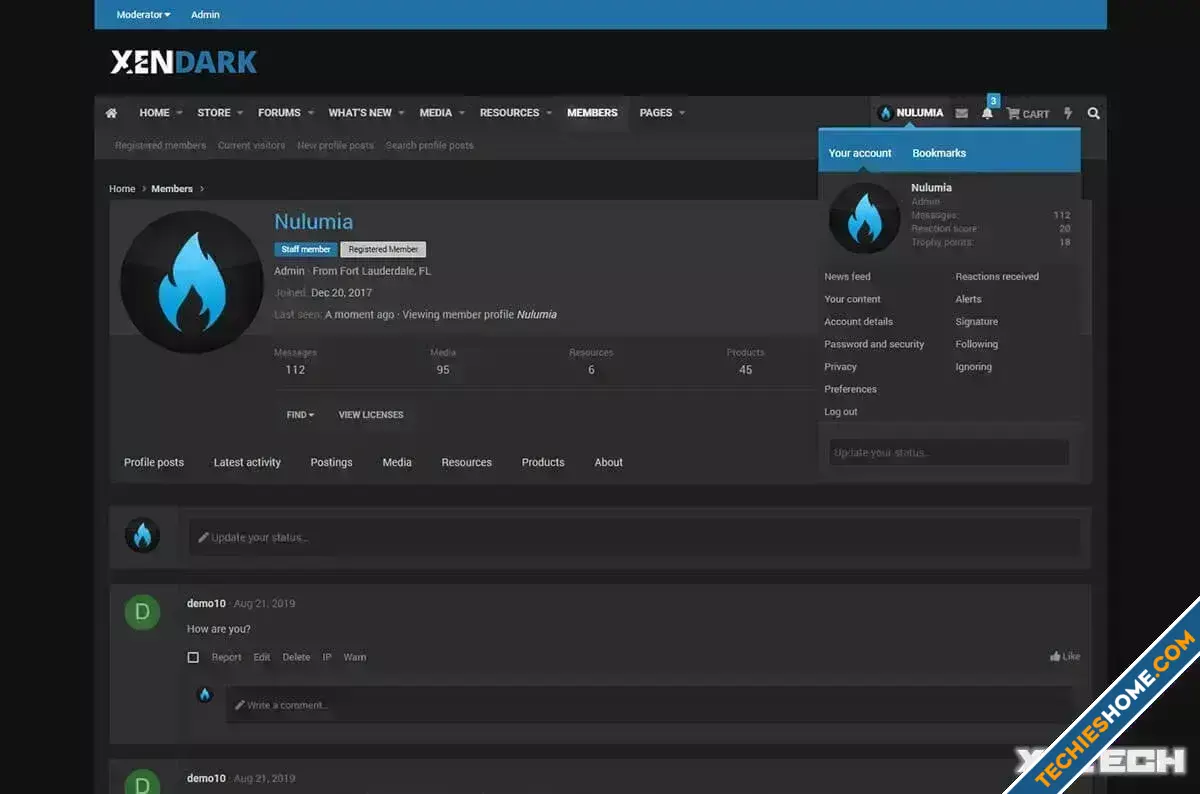Expand the Find dropdown on profile
Viewport: 1200px width, 794px height.
tap(300, 415)
